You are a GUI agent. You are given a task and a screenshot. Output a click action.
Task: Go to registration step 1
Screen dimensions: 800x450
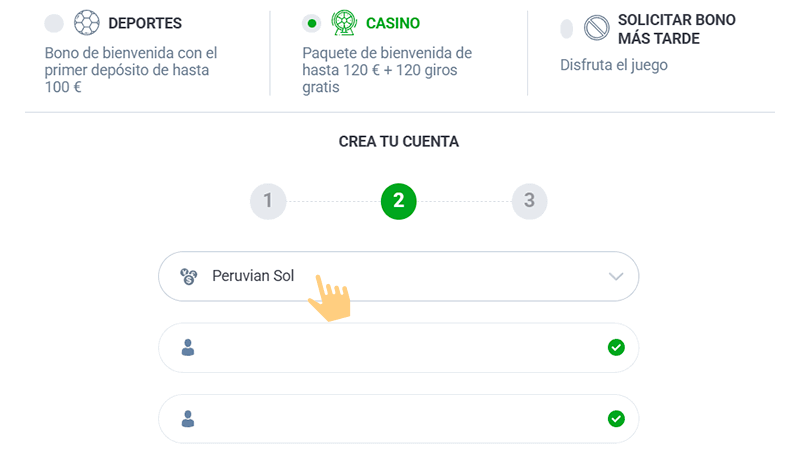coord(268,201)
